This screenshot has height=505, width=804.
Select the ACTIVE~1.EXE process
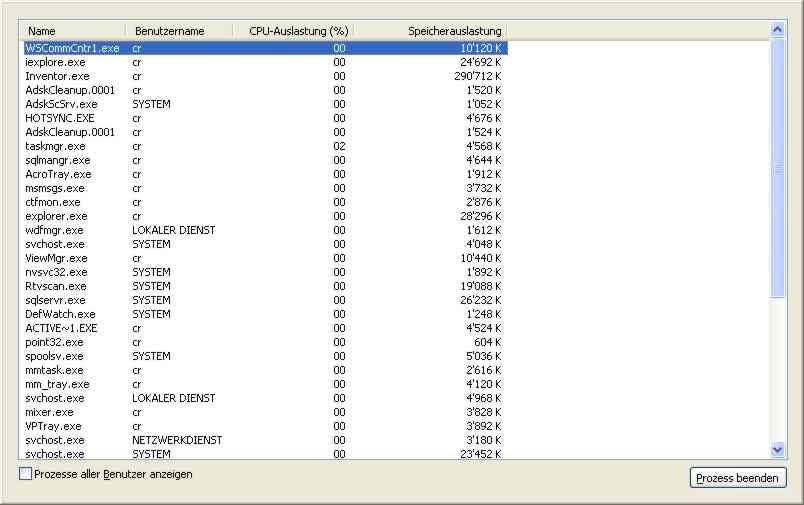[265, 328]
